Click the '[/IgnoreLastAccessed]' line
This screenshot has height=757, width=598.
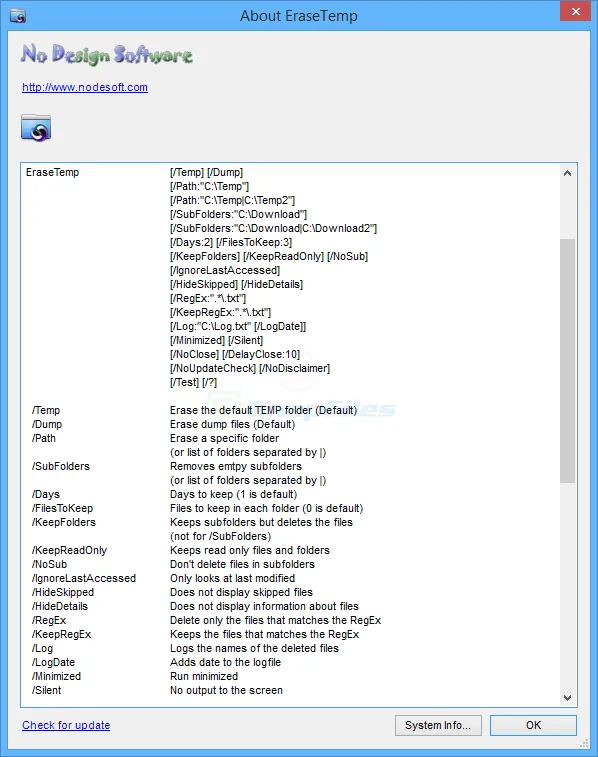coord(225,270)
